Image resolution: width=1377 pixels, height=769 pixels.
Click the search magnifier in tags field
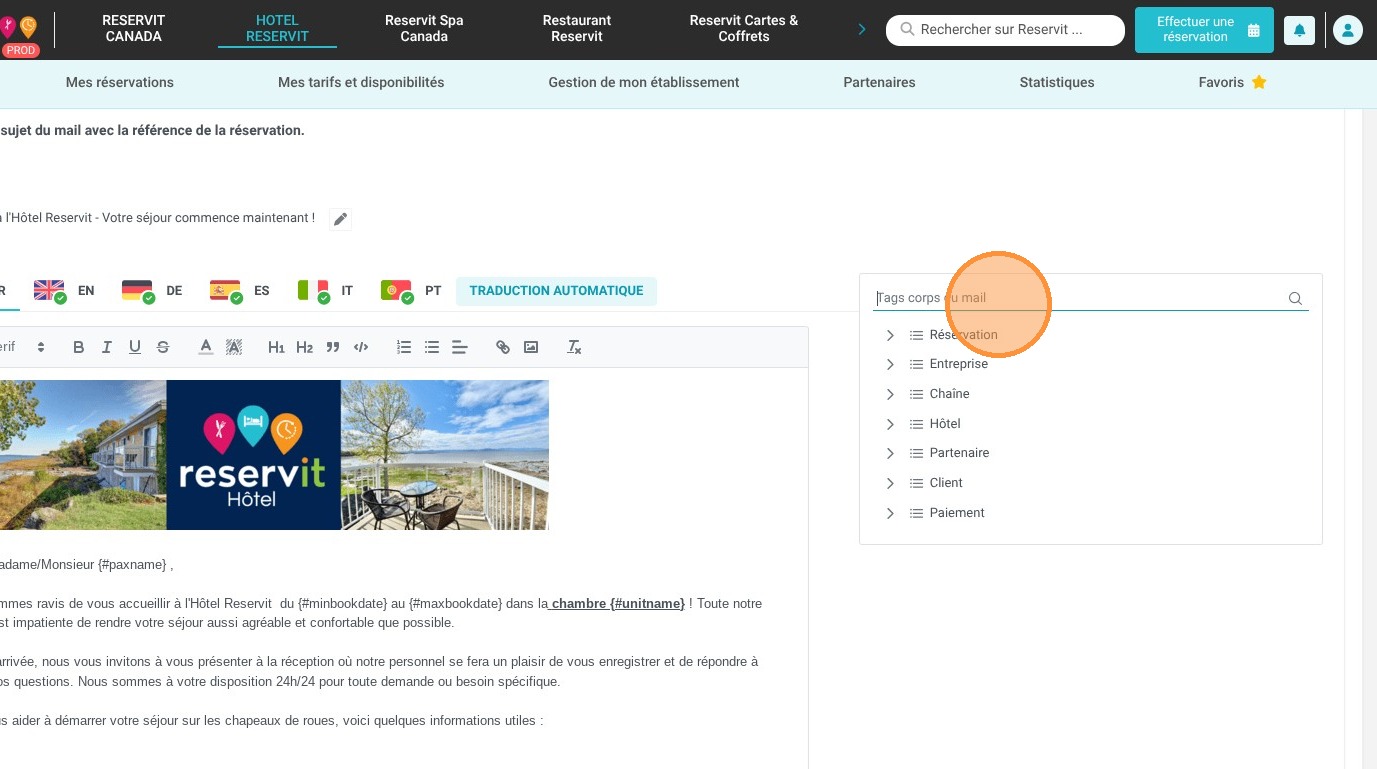(1295, 298)
